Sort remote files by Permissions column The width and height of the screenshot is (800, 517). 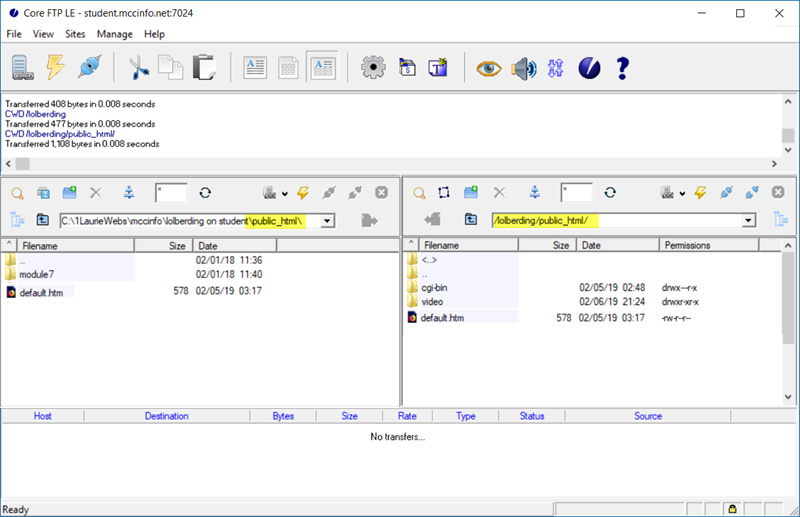pyautogui.click(x=709, y=245)
